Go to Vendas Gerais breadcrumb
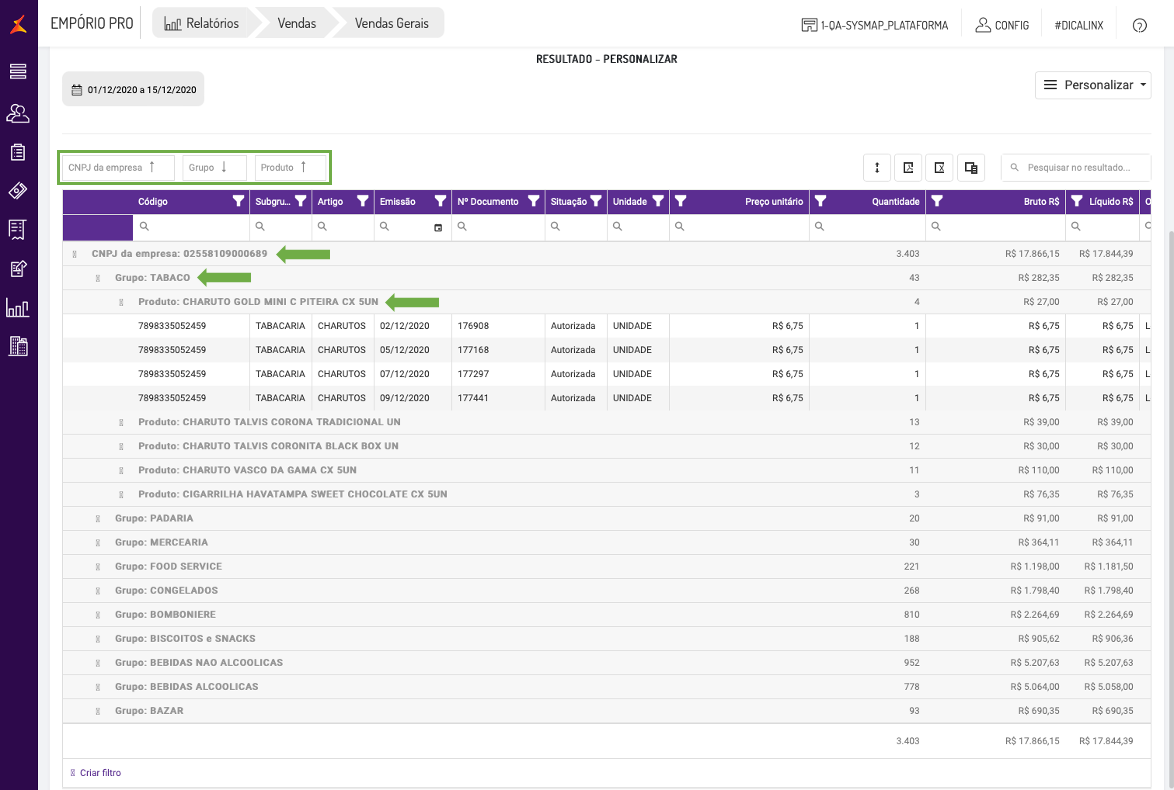This screenshot has width=1174, height=790. [392, 23]
